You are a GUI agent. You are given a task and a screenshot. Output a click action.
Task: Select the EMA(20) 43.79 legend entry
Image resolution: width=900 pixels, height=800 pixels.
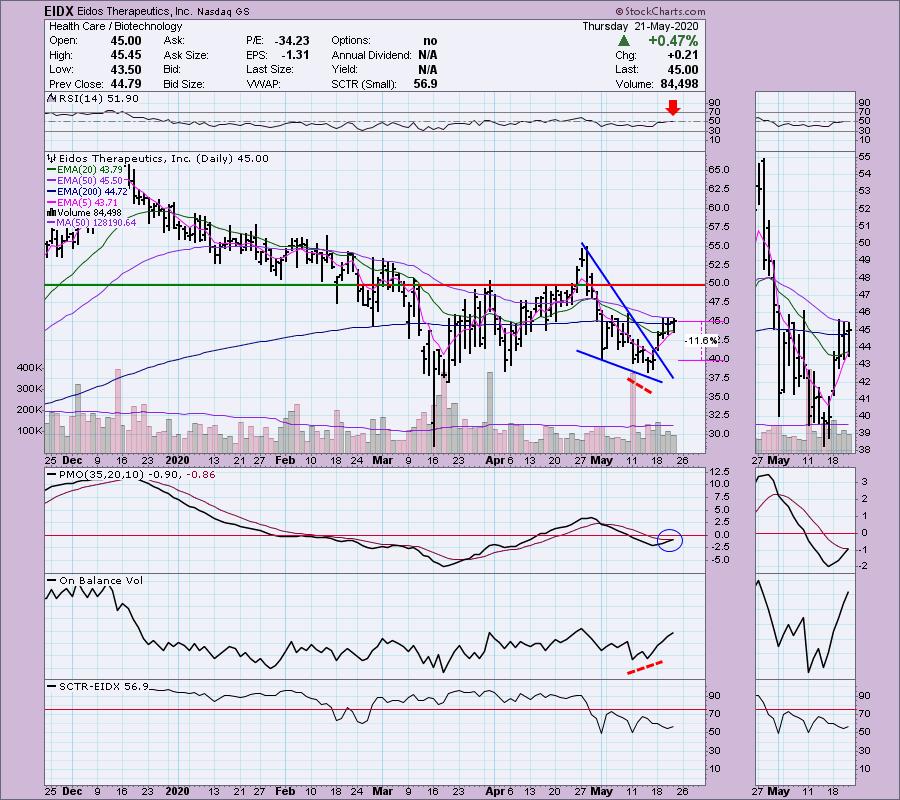click(85, 170)
